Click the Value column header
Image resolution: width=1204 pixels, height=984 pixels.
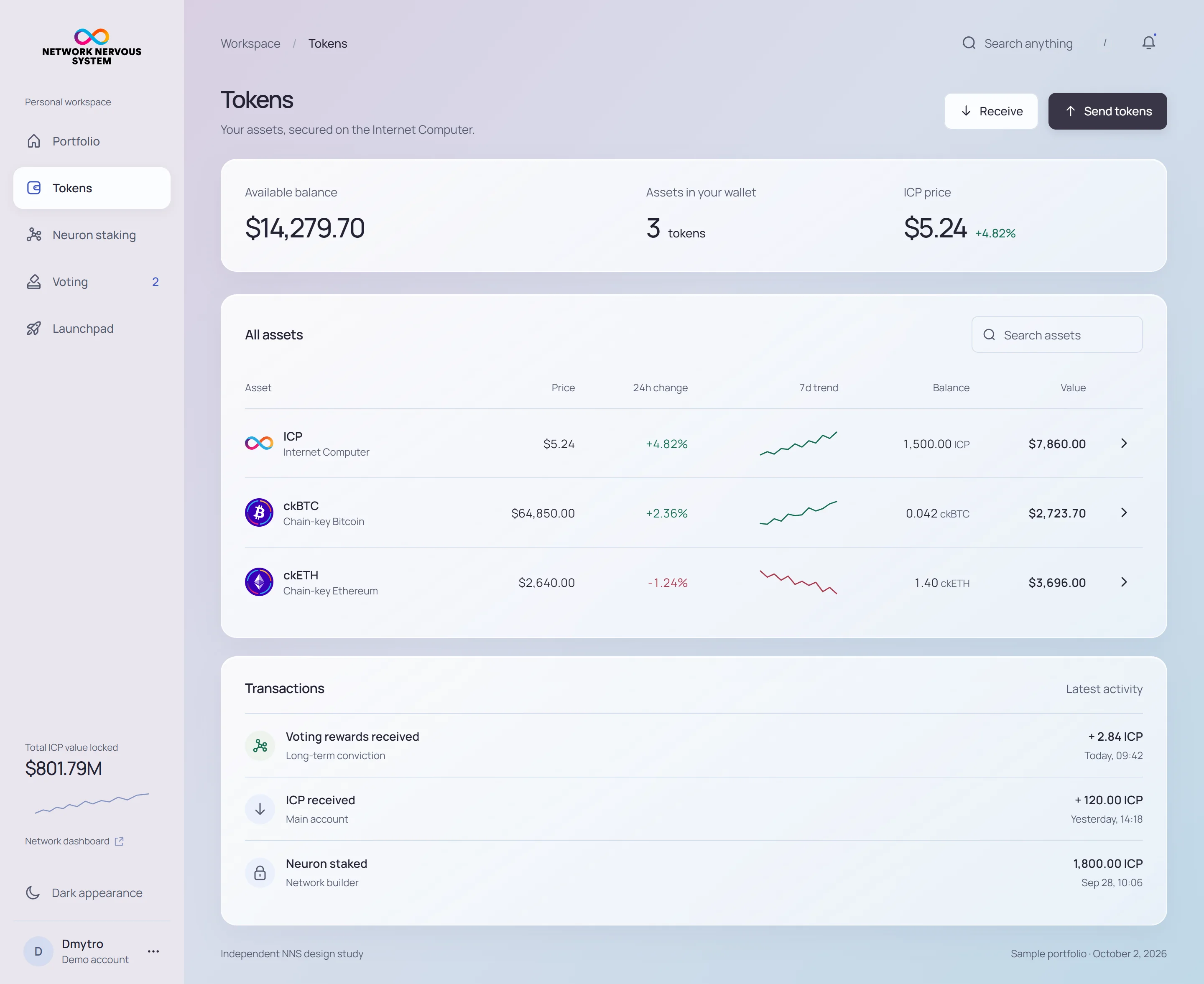[x=1073, y=387]
